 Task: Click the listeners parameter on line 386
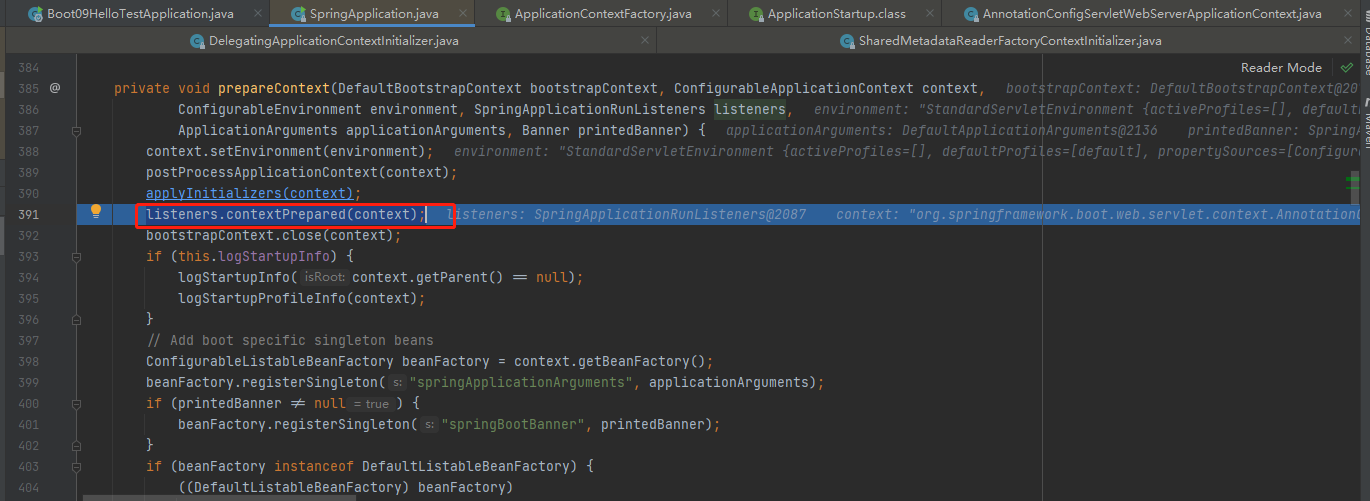tap(750, 109)
